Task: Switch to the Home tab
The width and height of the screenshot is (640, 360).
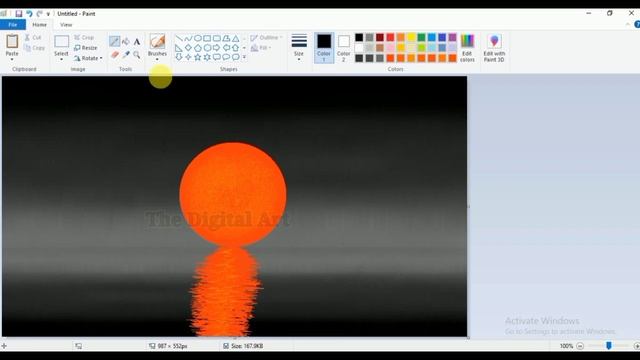Action: pyautogui.click(x=39, y=25)
